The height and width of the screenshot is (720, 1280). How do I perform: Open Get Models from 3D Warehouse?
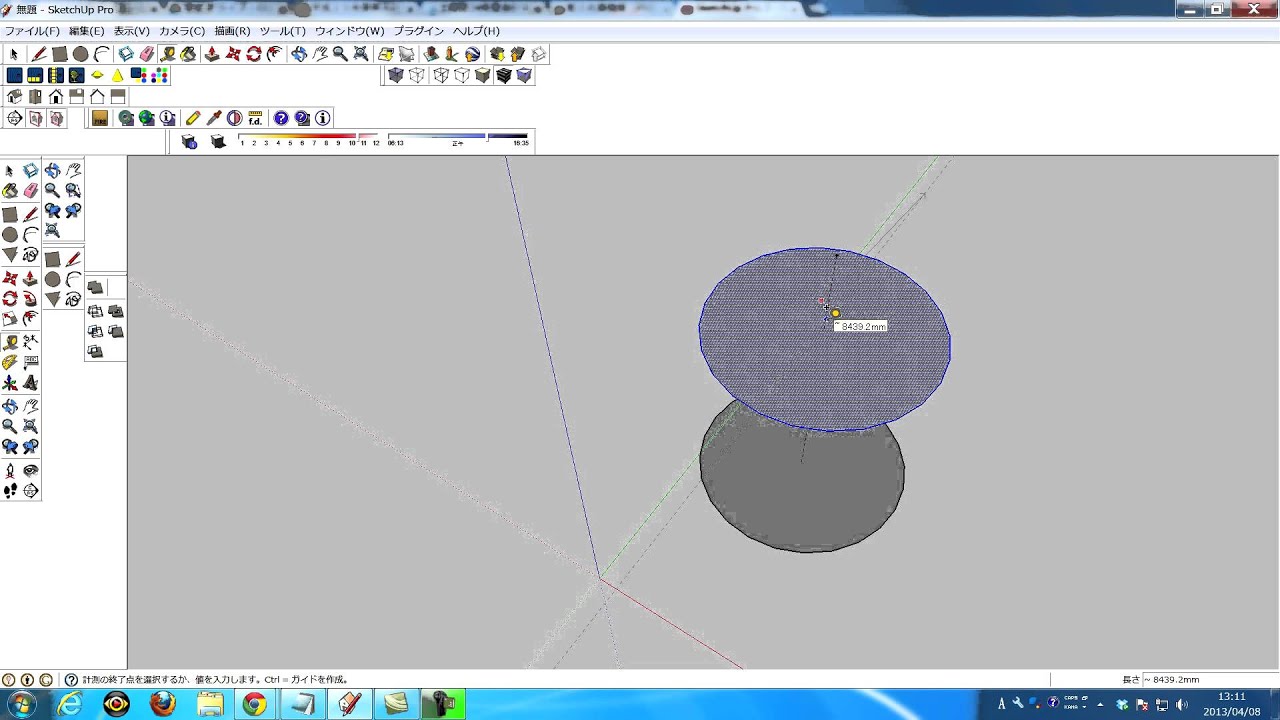[496, 54]
